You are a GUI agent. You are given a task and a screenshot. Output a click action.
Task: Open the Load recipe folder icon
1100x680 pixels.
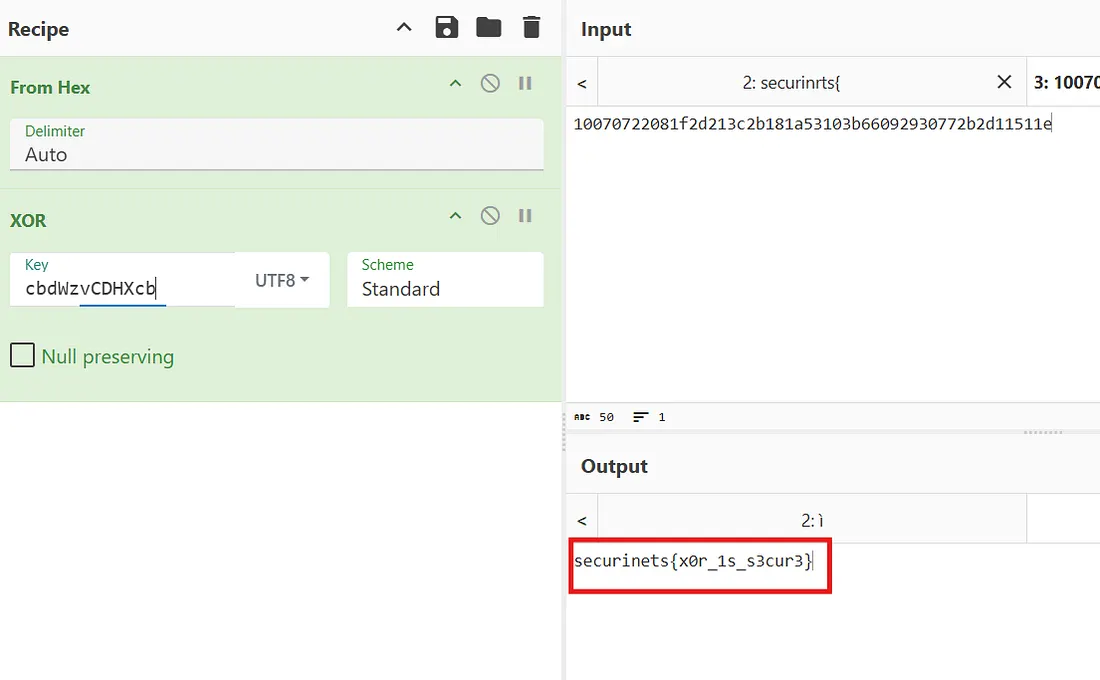tap(489, 28)
